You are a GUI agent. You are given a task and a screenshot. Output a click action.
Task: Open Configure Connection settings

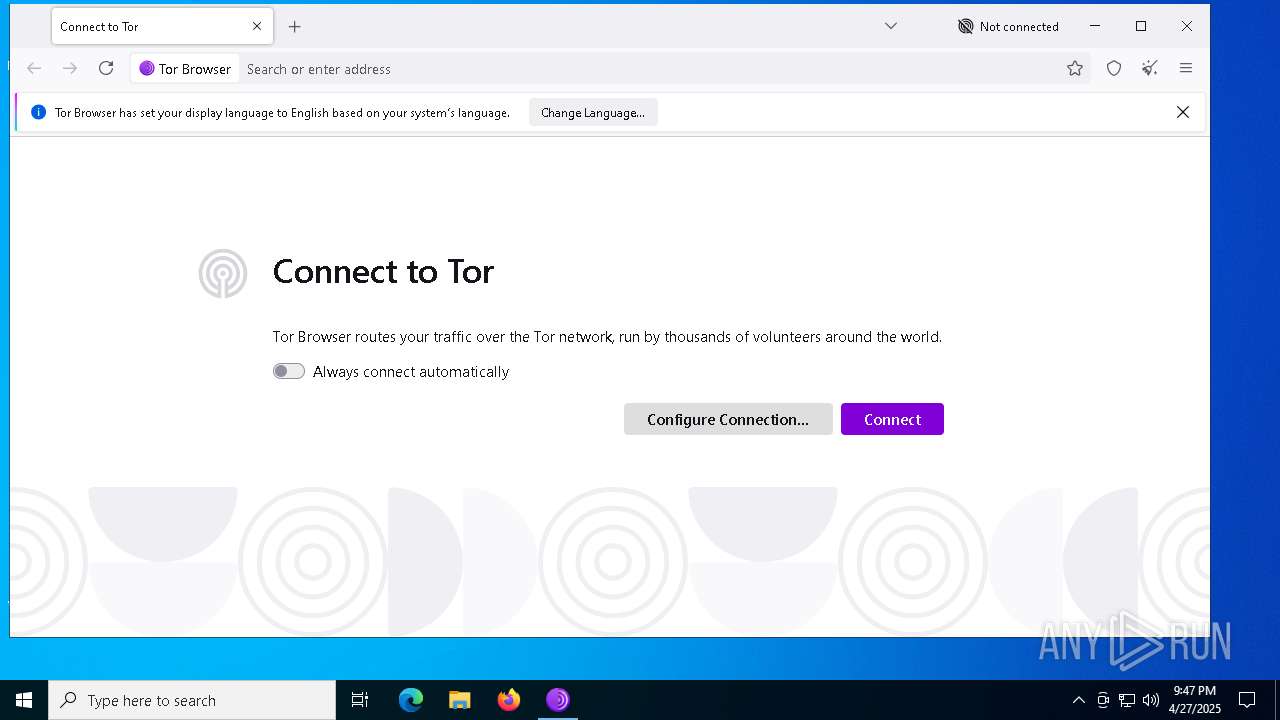(x=728, y=419)
